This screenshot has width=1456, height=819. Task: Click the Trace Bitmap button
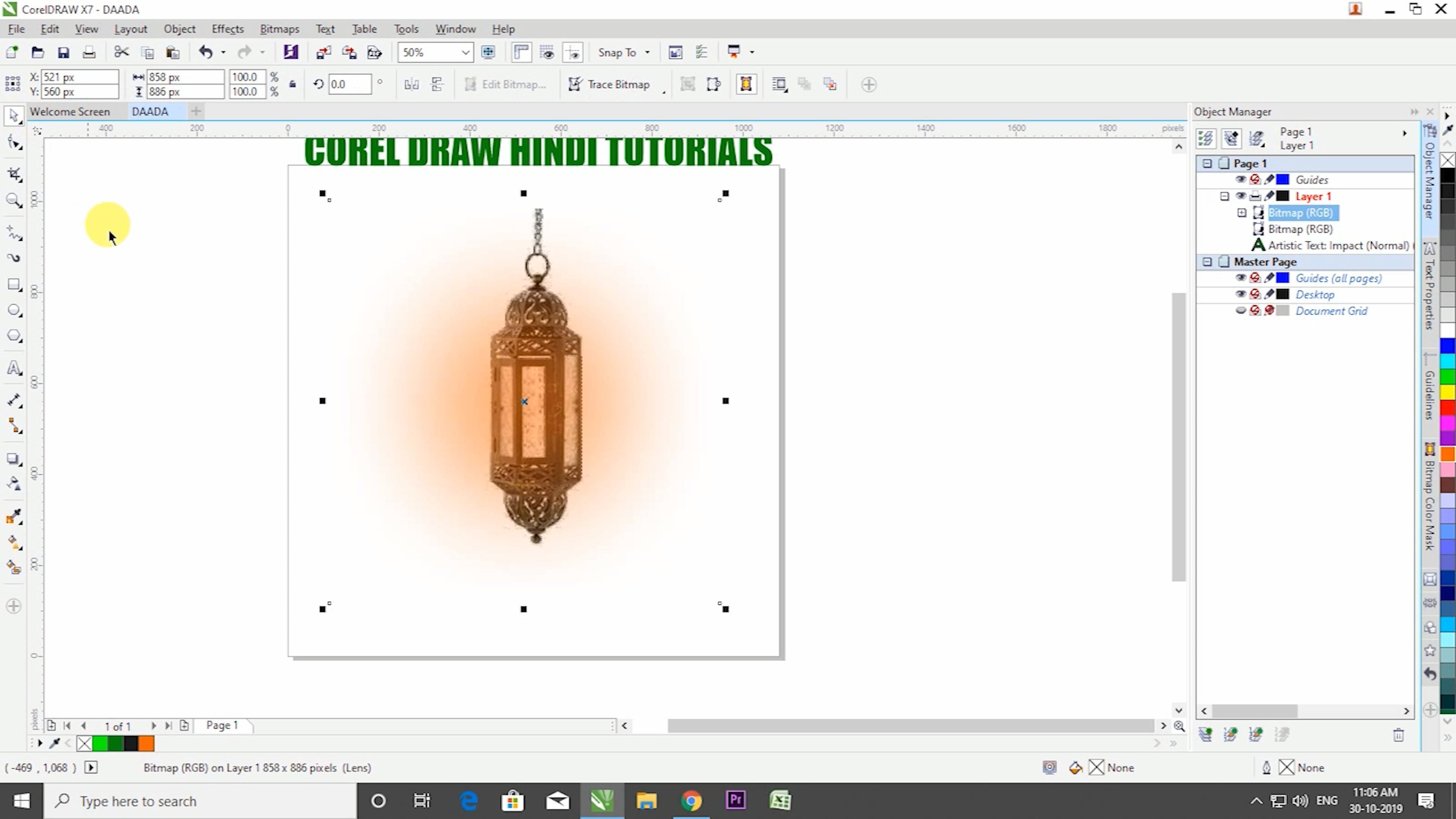(x=609, y=84)
